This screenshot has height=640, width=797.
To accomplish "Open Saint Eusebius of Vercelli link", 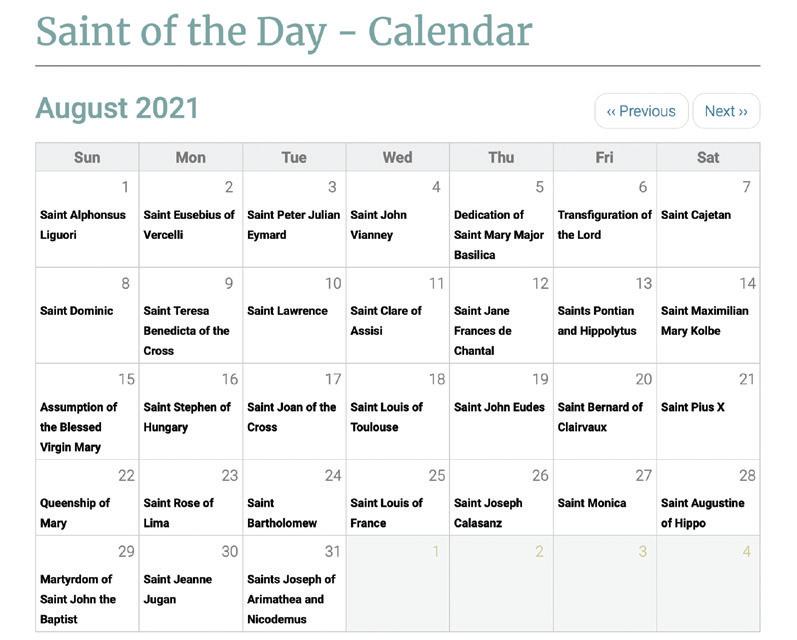I will click(189, 225).
